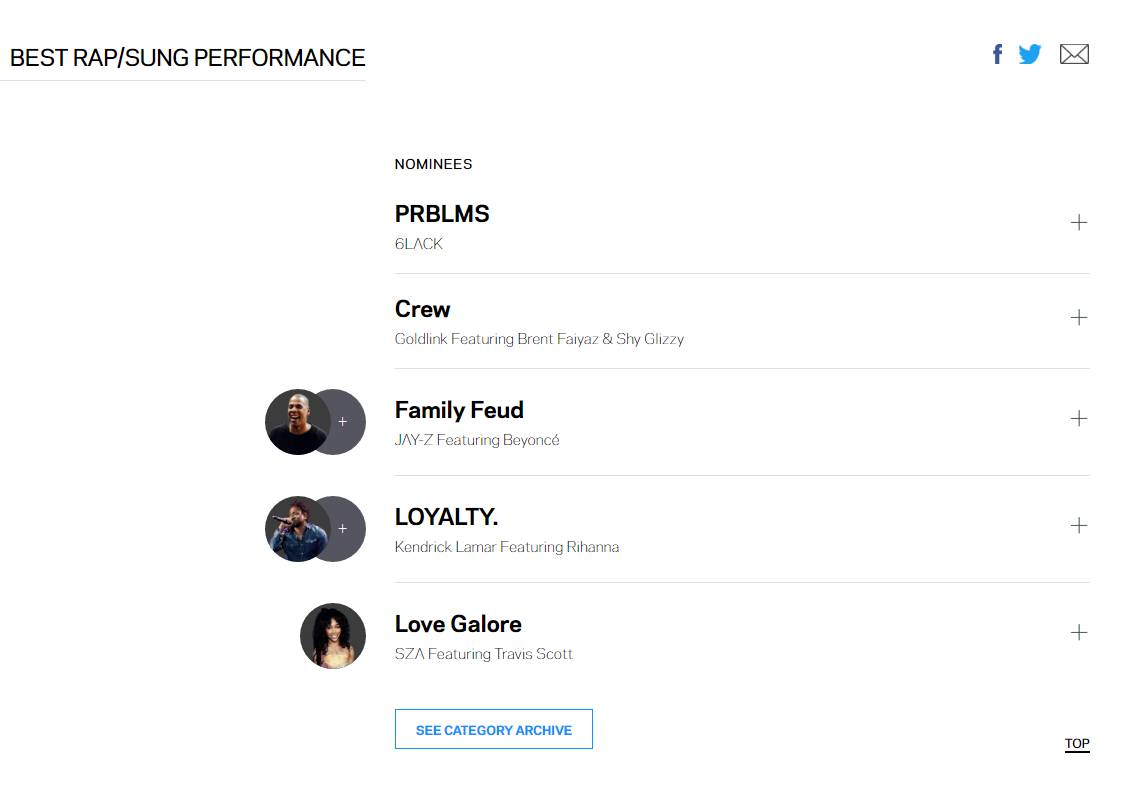Expand LOYALTY. nominee plus icon
The height and width of the screenshot is (800, 1136).
pyautogui.click(x=1078, y=526)
